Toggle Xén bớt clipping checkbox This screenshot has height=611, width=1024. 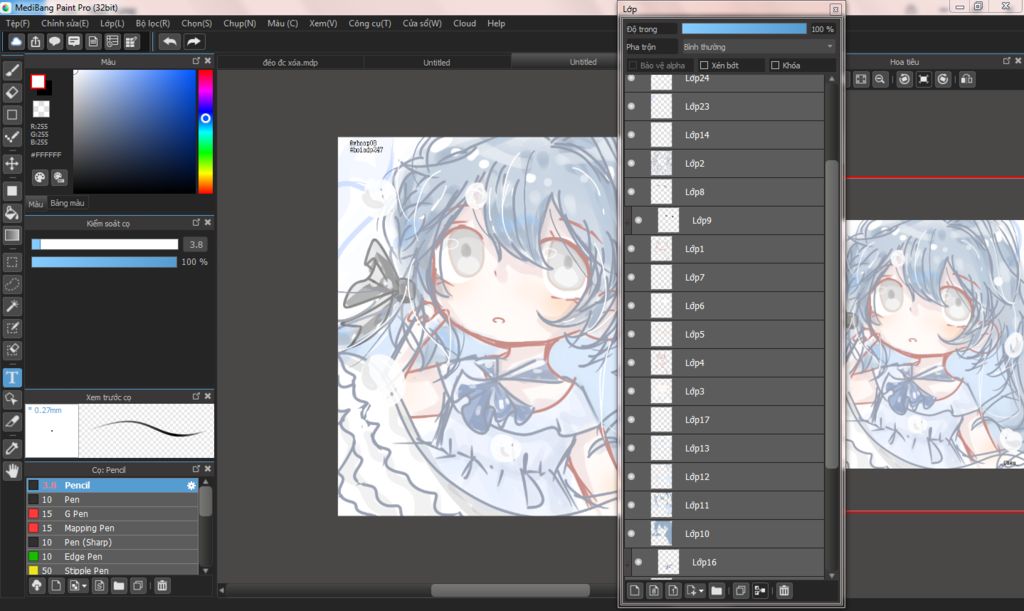[704, 65]
